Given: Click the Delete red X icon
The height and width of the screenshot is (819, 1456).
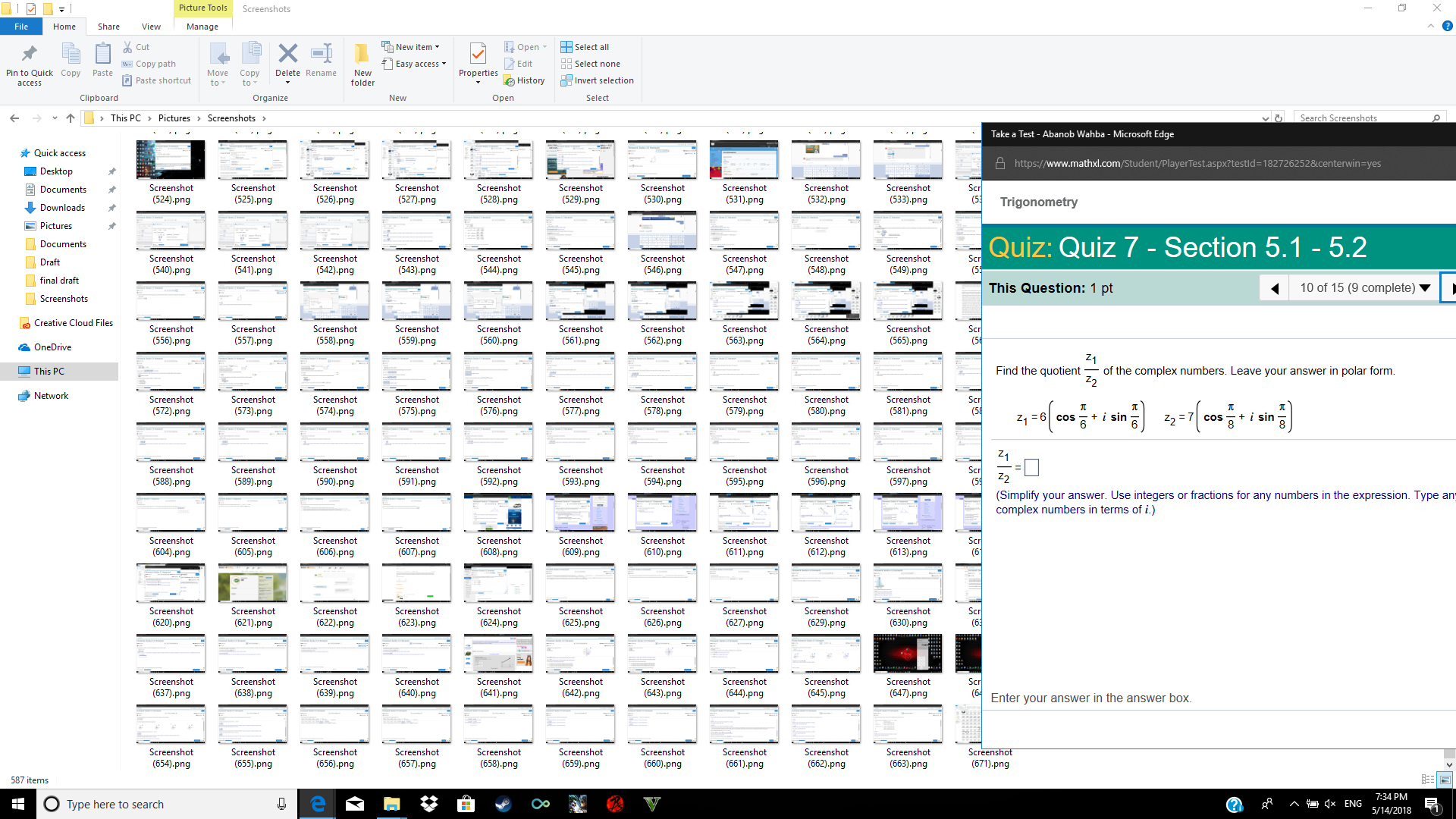Looking at the screenshot, I should [x=287, y=55].
